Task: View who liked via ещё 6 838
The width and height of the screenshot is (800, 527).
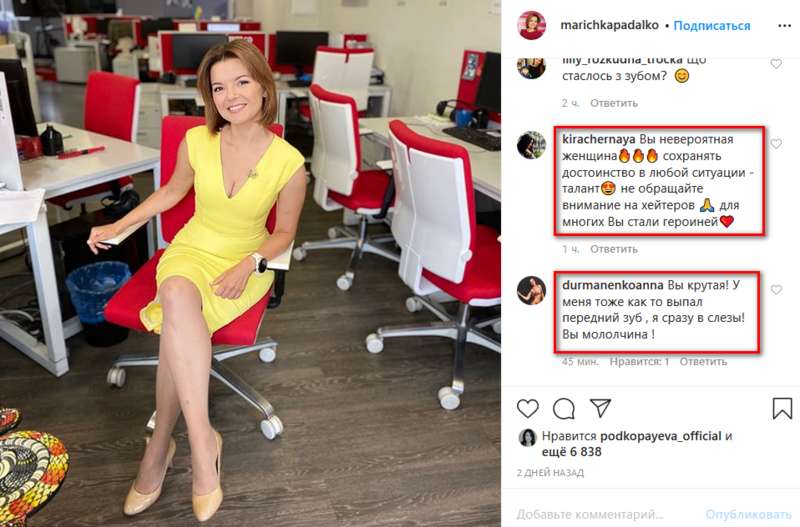Action: (571, 451)
